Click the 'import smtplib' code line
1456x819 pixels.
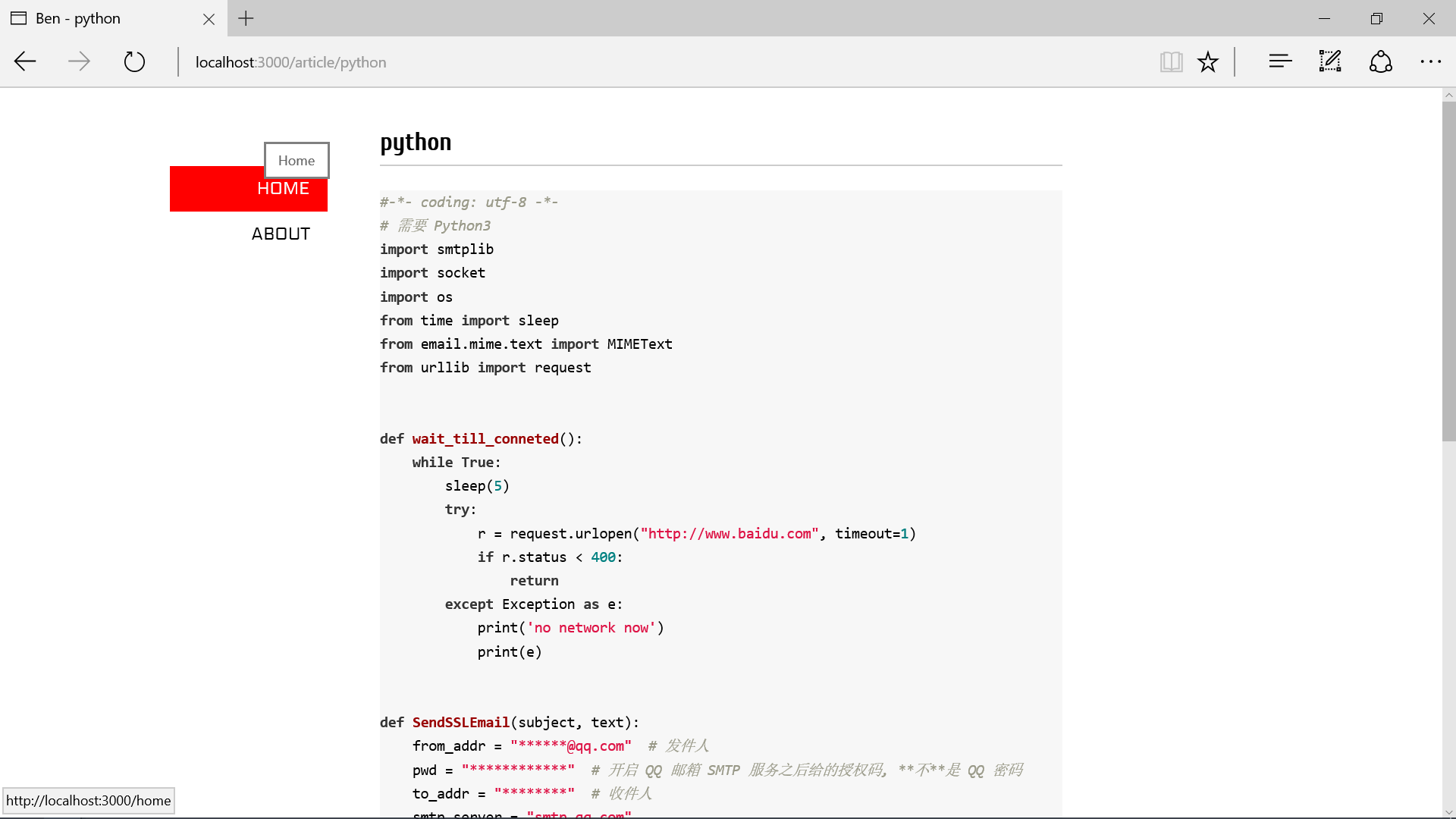pyautogui.click(x=437, y=249)
